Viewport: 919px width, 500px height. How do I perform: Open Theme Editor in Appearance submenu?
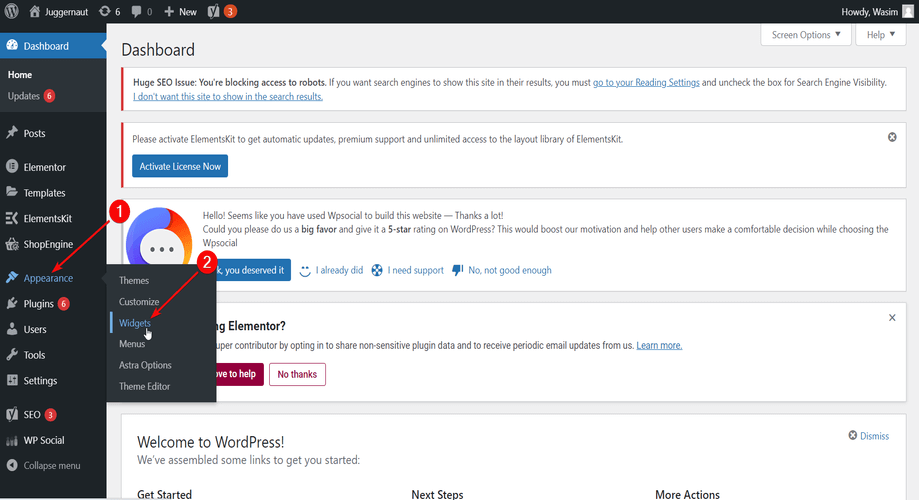[144, 386]
